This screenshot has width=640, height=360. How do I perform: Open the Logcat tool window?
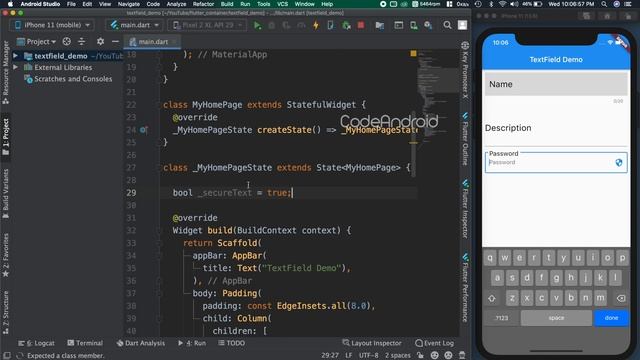37,343
